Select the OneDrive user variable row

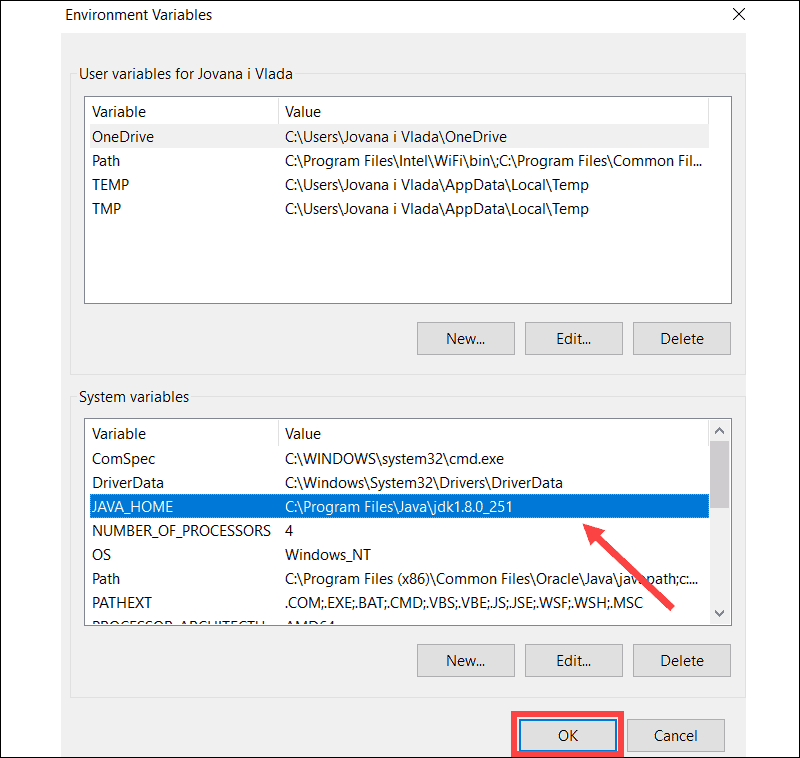tap(399, 136)
